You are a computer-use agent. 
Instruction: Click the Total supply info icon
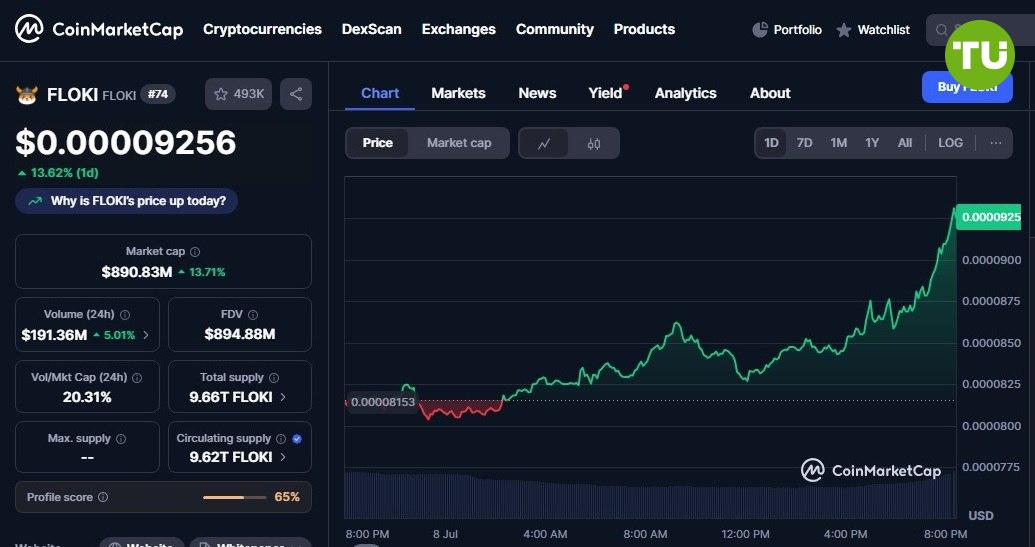(x=274, y=377)
